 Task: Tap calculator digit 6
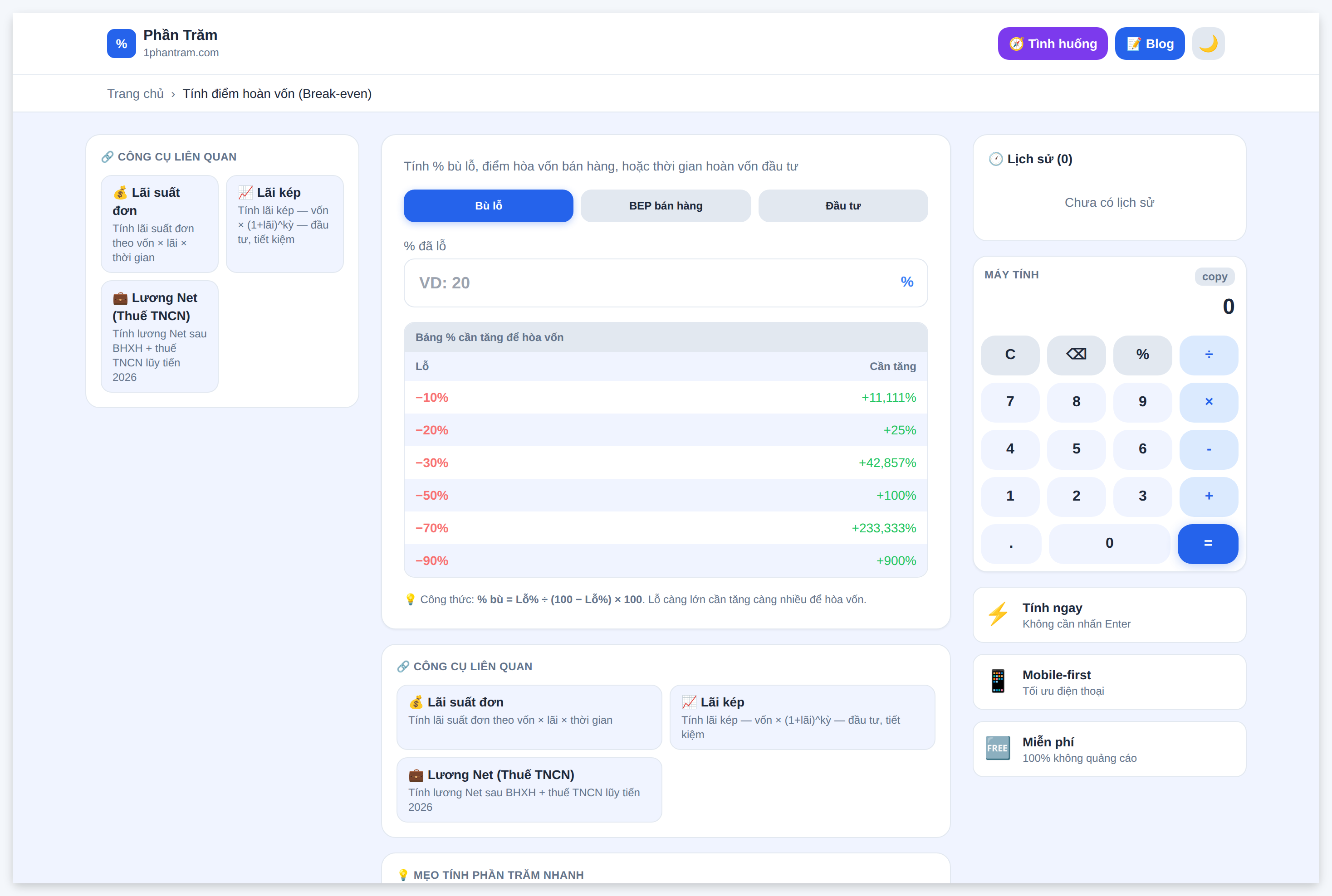1142,449
